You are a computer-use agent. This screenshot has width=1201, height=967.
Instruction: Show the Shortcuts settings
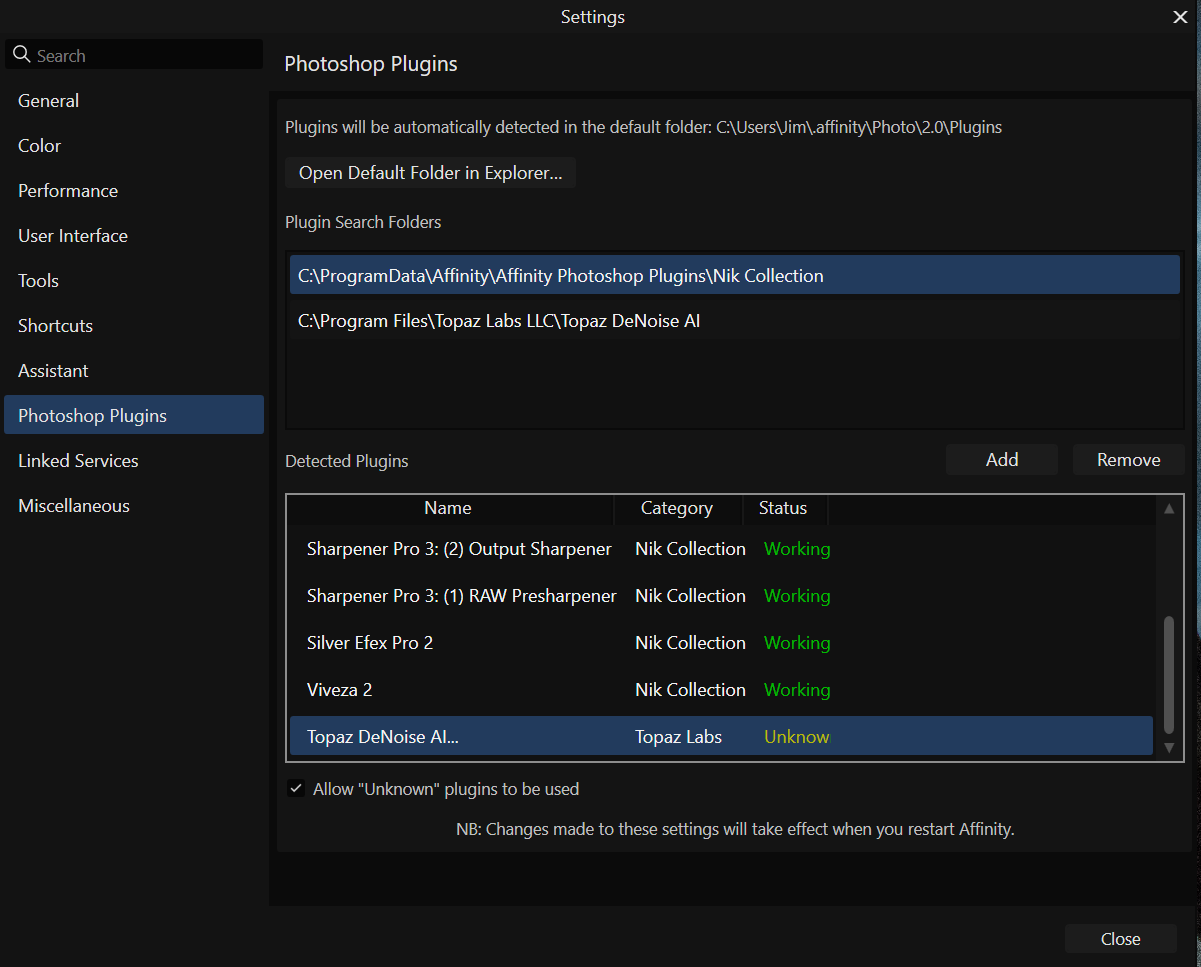point(134,326)
